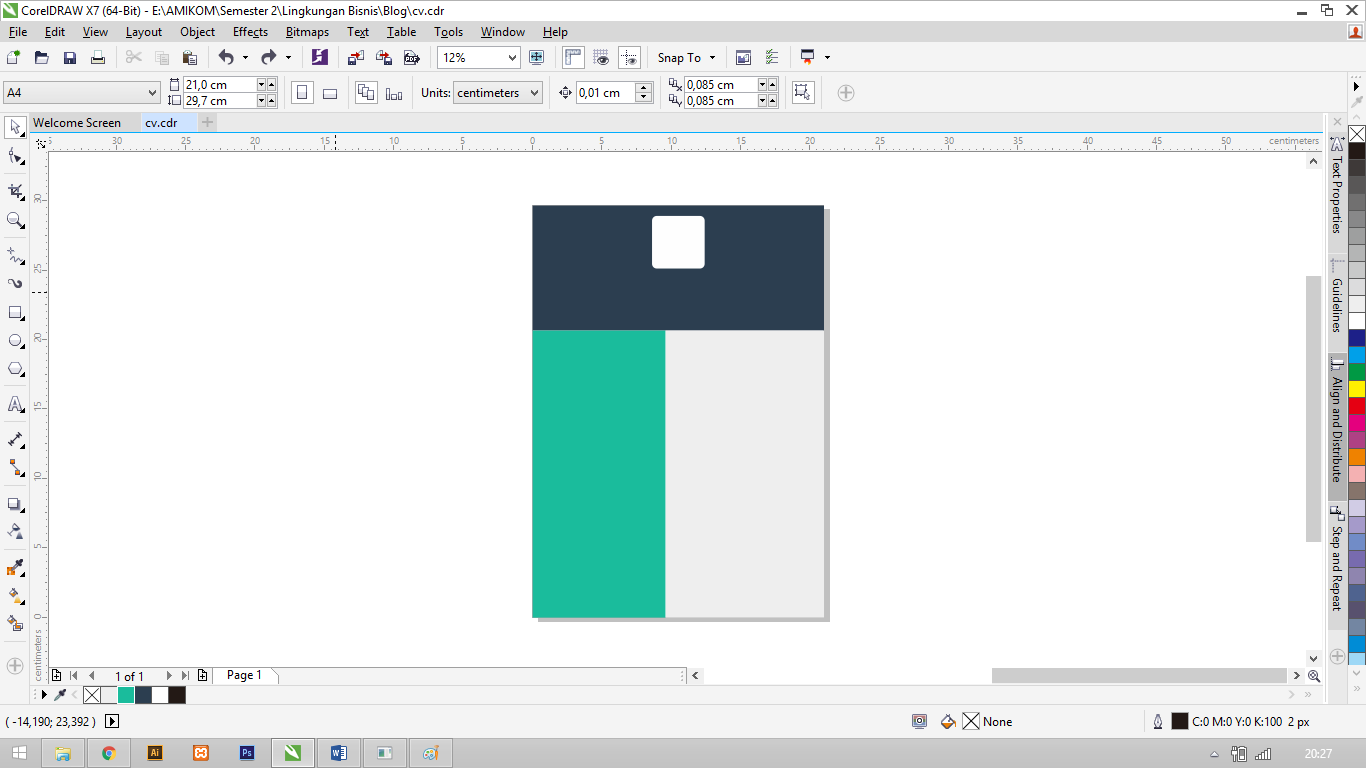
Task: Select the Text tool
Action: click(16, 404)
